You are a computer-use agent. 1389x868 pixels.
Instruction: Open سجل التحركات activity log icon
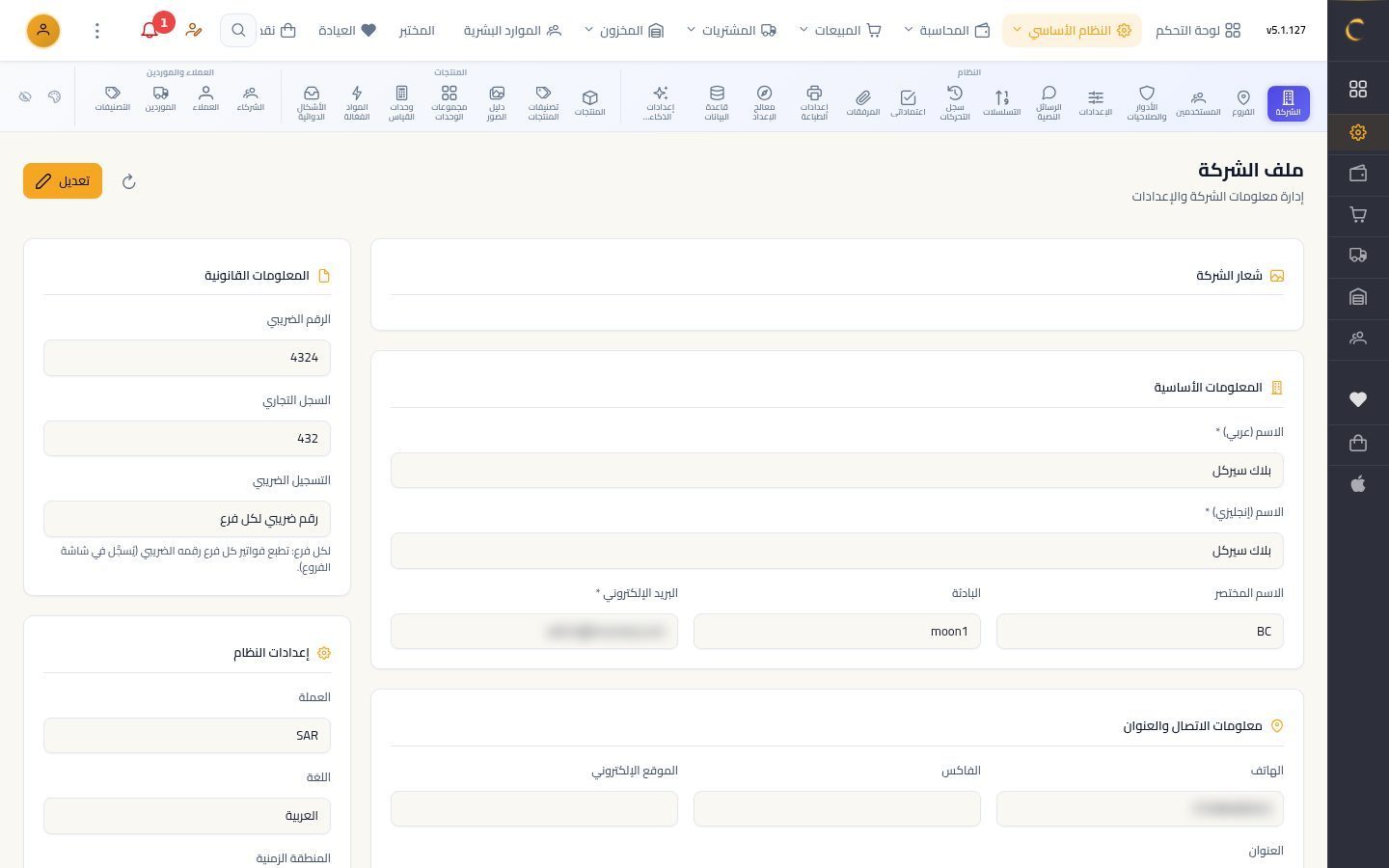click(955, 102)
